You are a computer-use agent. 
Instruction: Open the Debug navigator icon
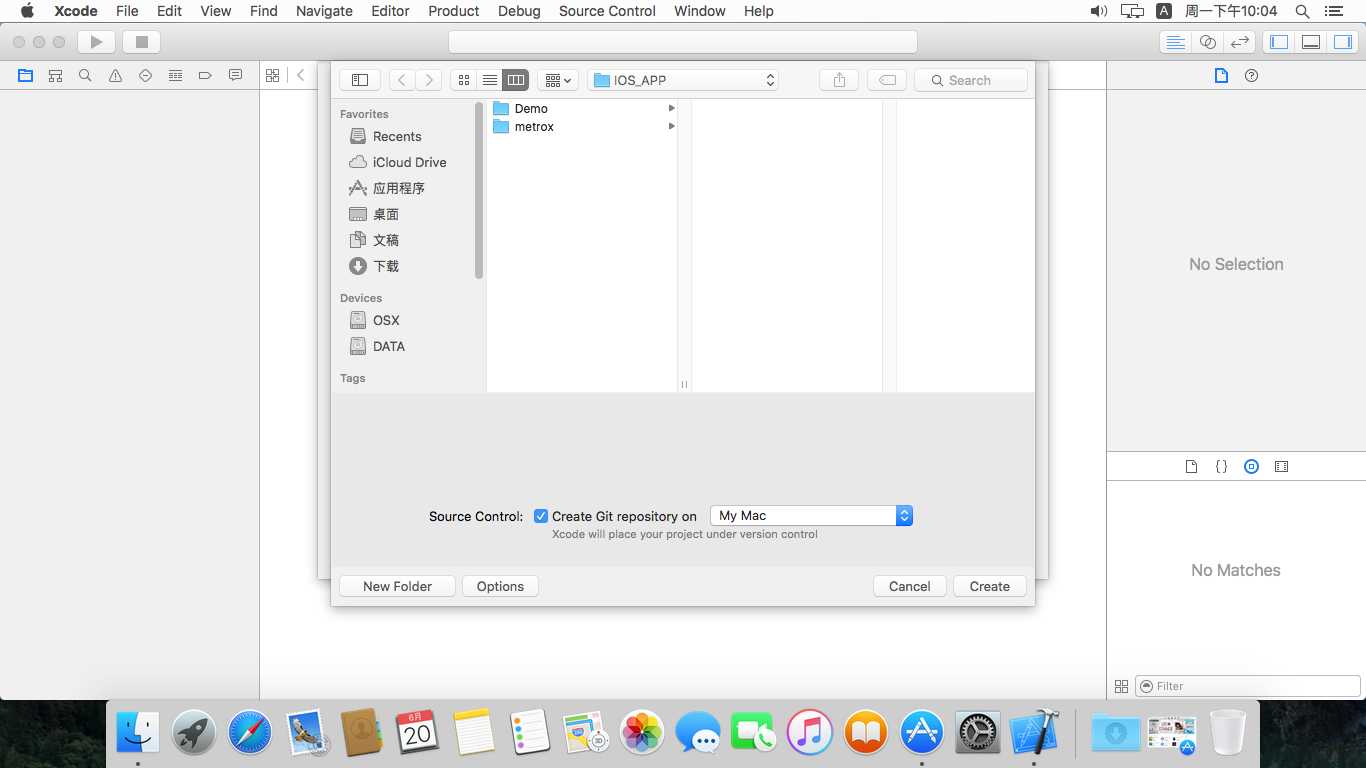[176, 75]
